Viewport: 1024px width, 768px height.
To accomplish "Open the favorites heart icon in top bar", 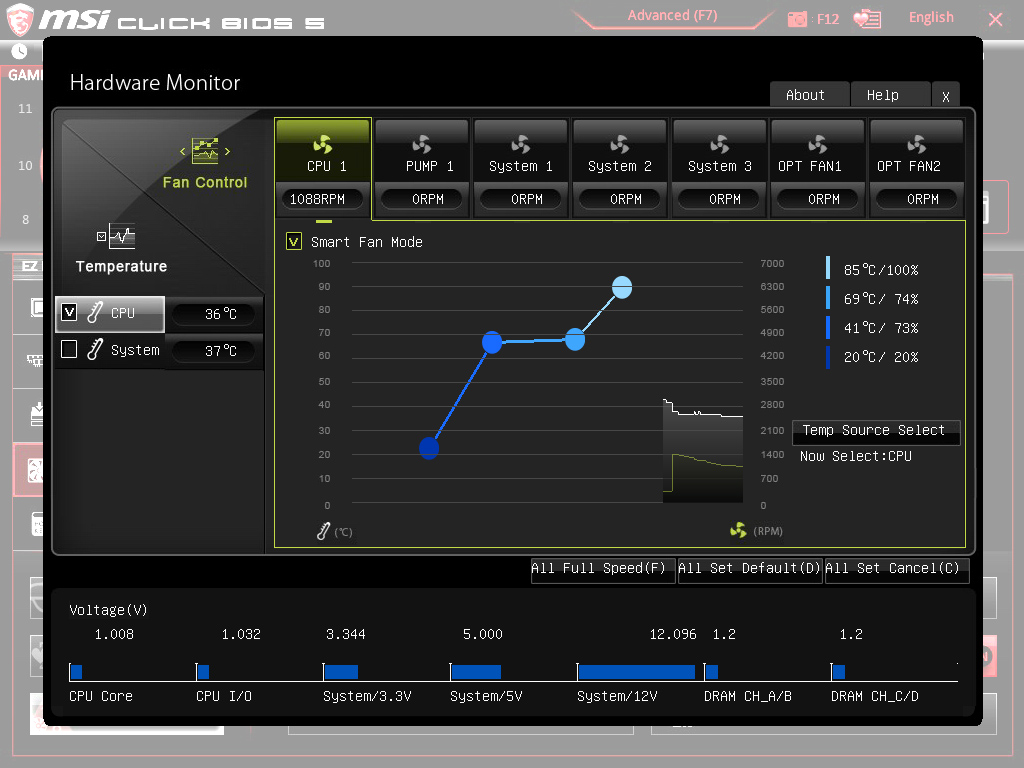I will click(867, 18).
